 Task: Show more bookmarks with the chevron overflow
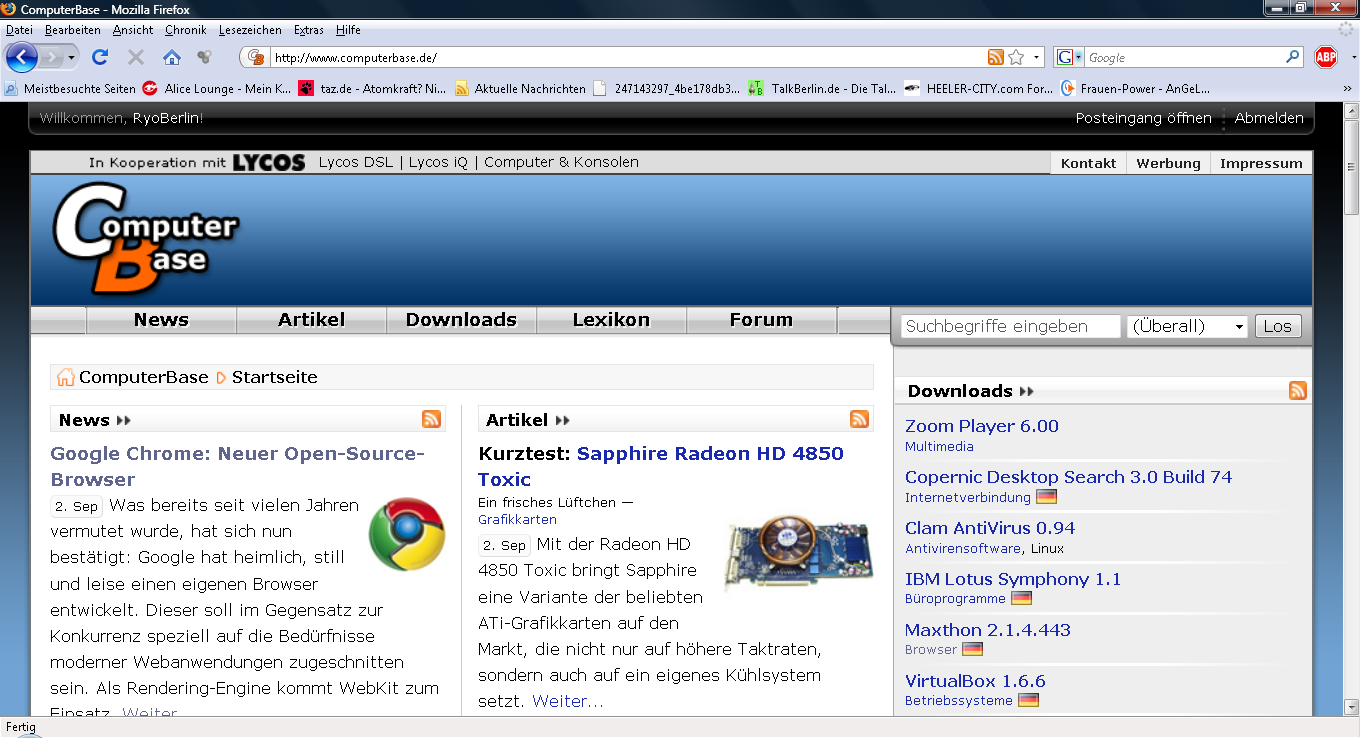(x=1347, y=89)
